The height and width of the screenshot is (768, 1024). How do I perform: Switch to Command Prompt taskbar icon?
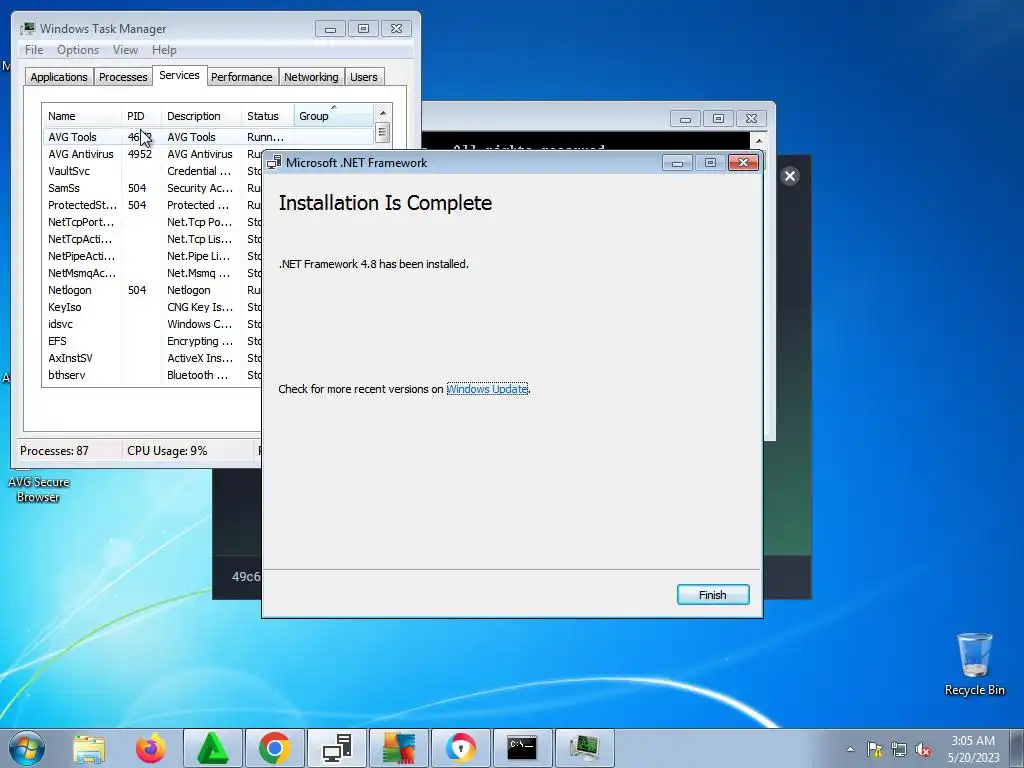(522, 748)
